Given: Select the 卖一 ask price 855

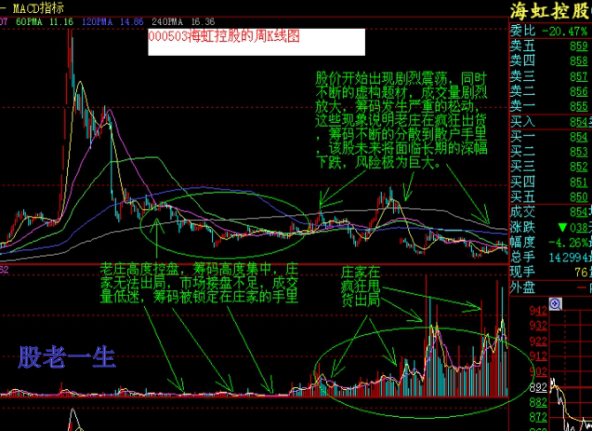Looking at the screenshot, I should 579,107.
